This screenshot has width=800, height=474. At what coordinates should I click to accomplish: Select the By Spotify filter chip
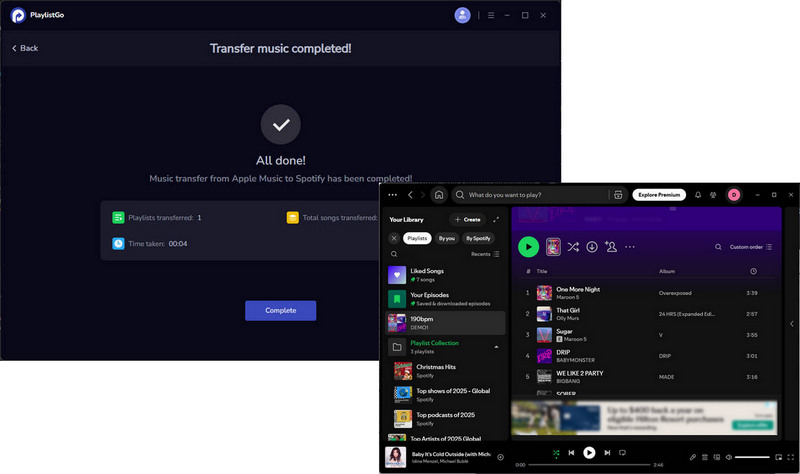(478, 238)
